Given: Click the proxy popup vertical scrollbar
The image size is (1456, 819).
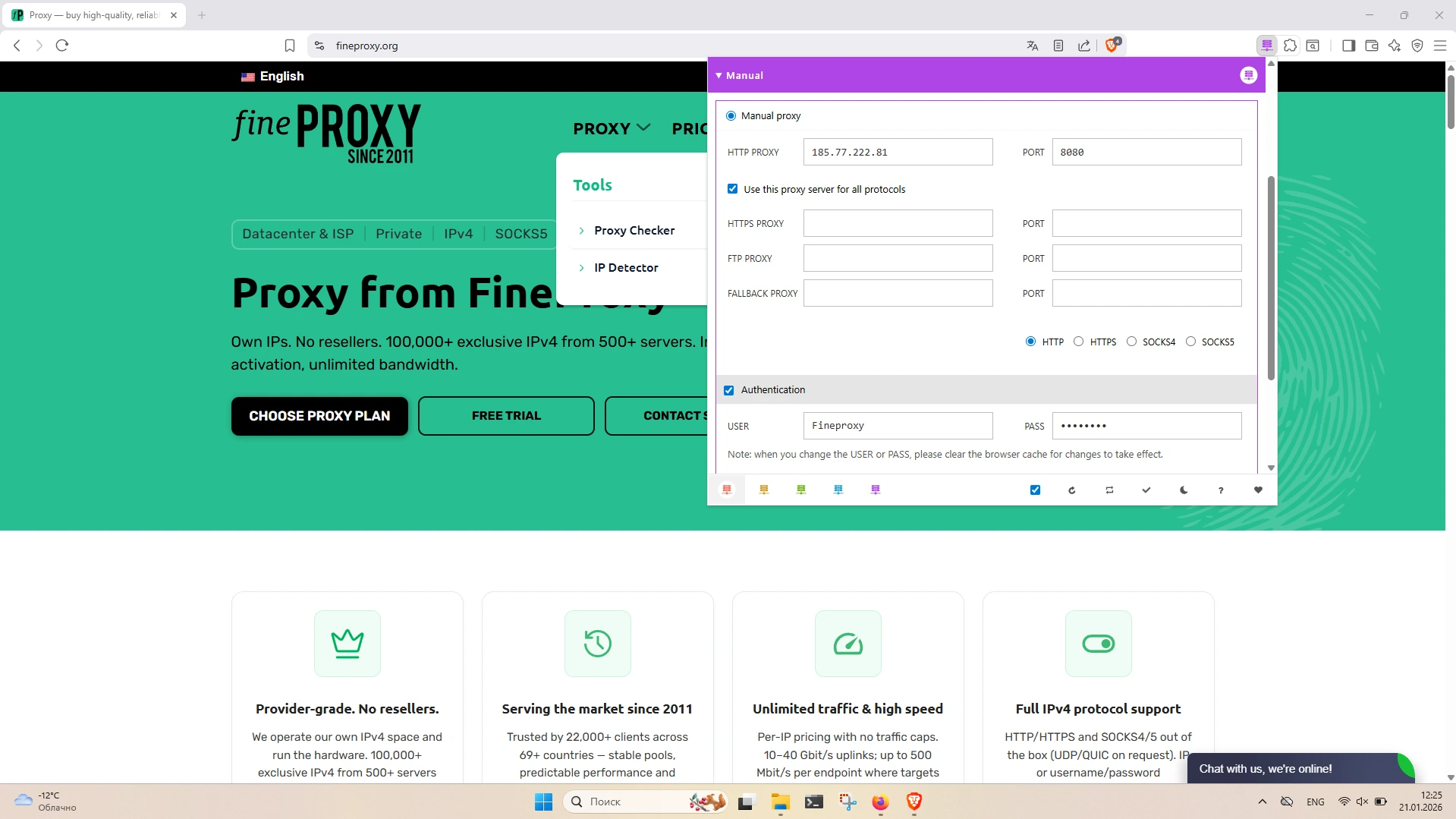Looking at the screenshot, I should (x=1271, y=277).
